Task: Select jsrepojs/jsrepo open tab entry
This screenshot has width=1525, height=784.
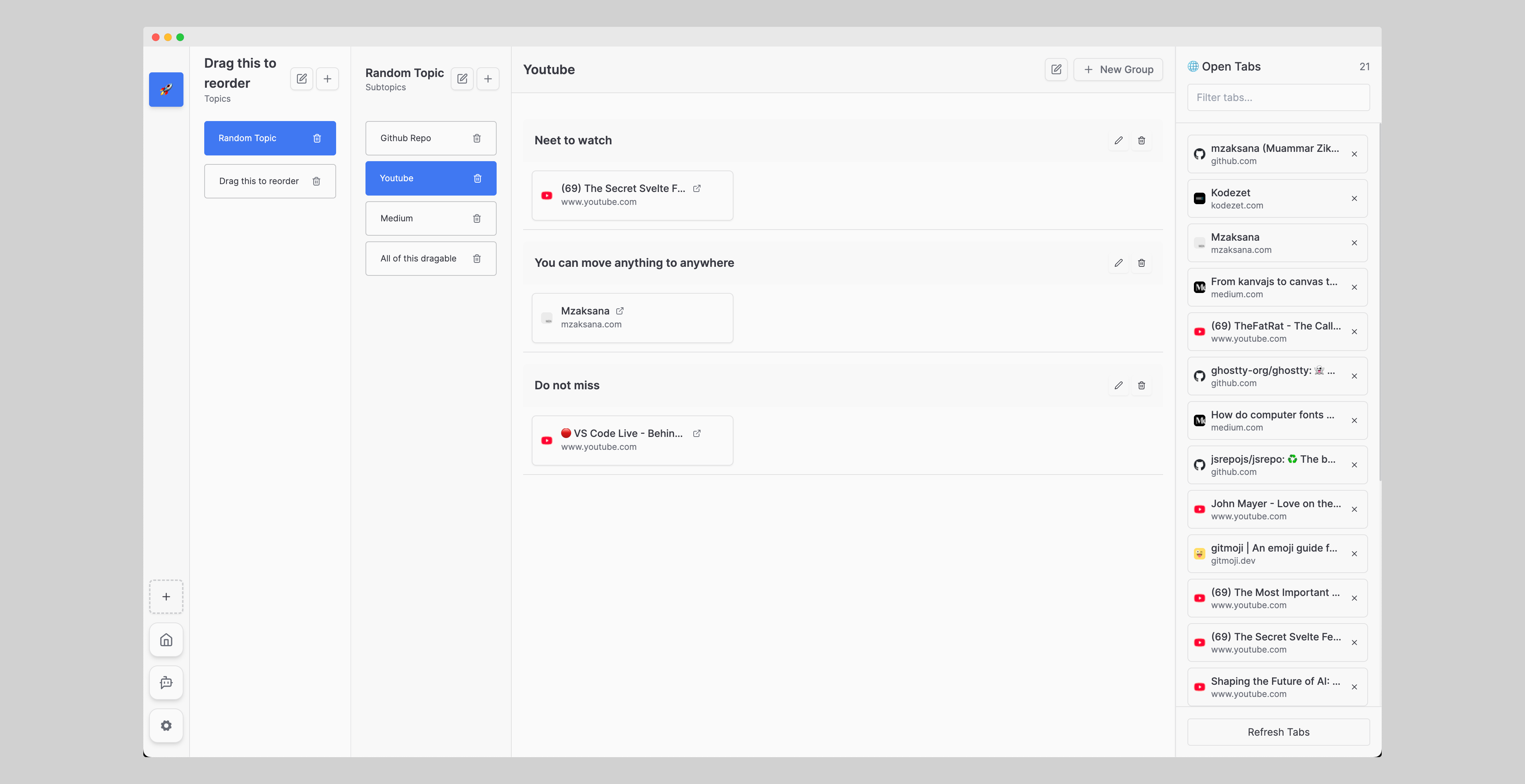Action: (1277, 465)
